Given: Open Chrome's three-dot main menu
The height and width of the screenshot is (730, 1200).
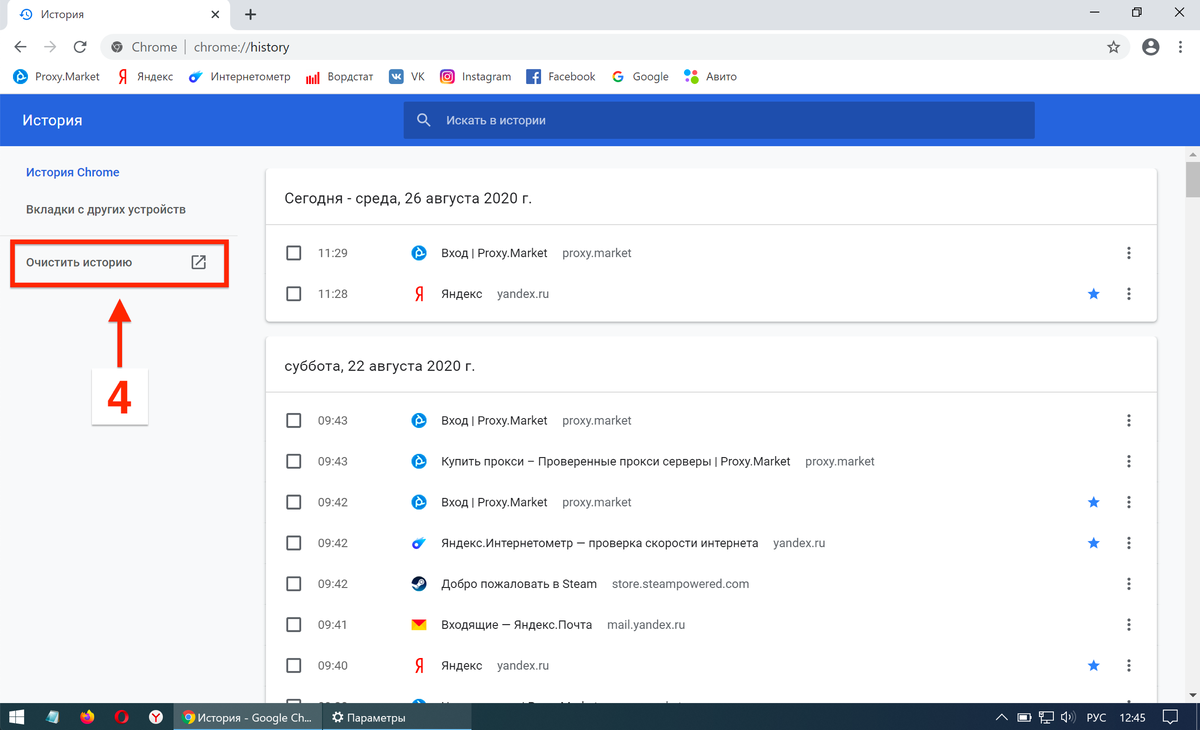Looking at the screenshot, I should 1180,47.
